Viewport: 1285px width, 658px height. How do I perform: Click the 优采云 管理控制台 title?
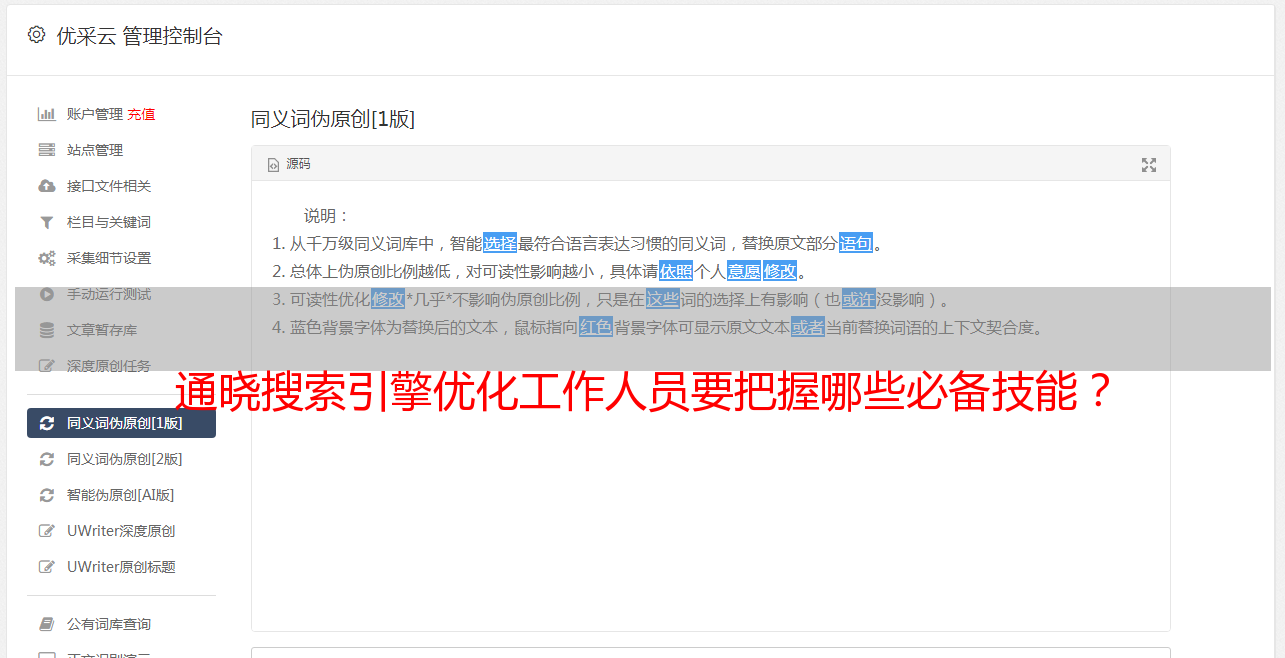coord(139,36)
